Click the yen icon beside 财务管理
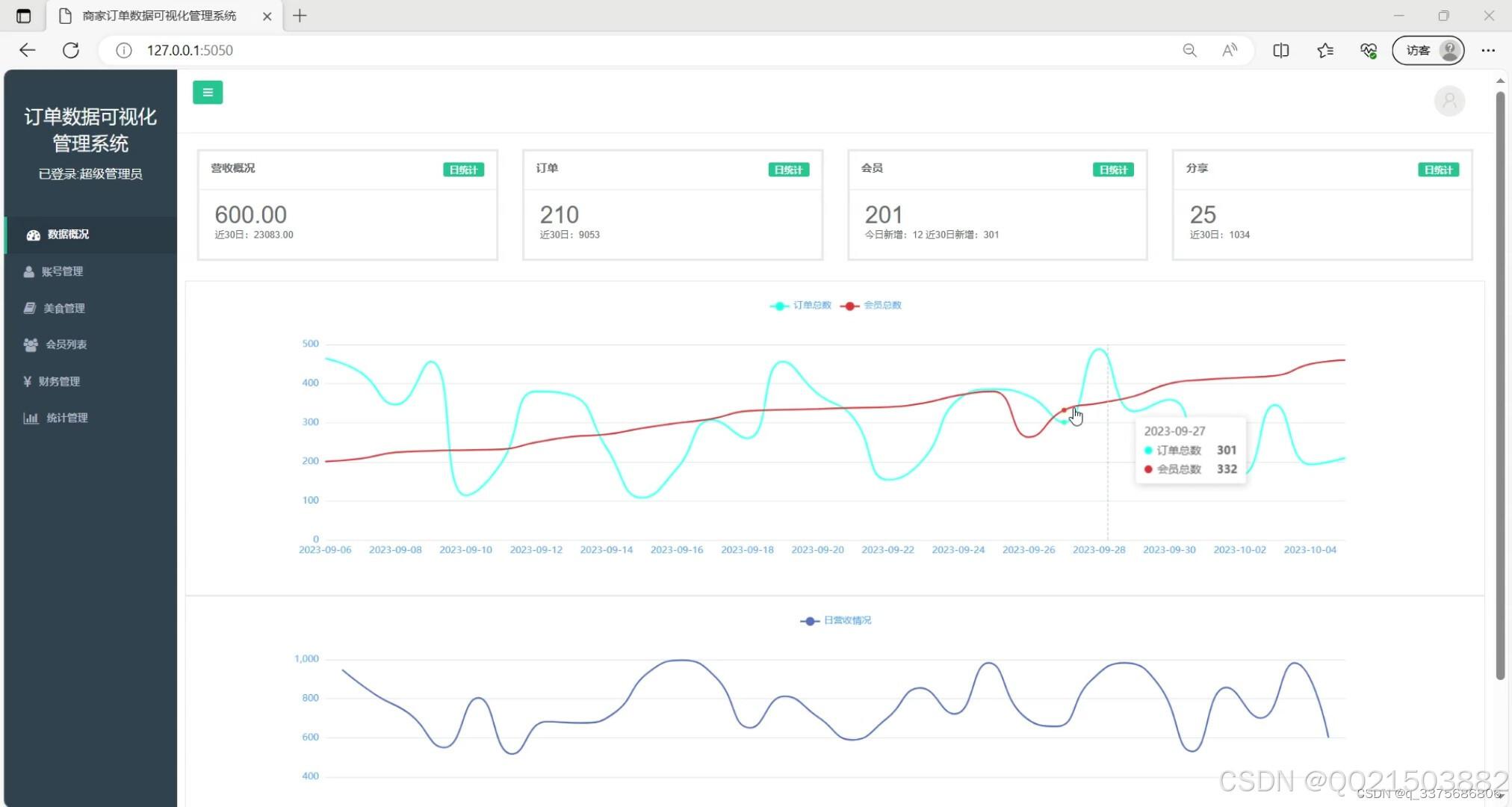Screen dimensions: 1512x807 (x=28, y=381)
